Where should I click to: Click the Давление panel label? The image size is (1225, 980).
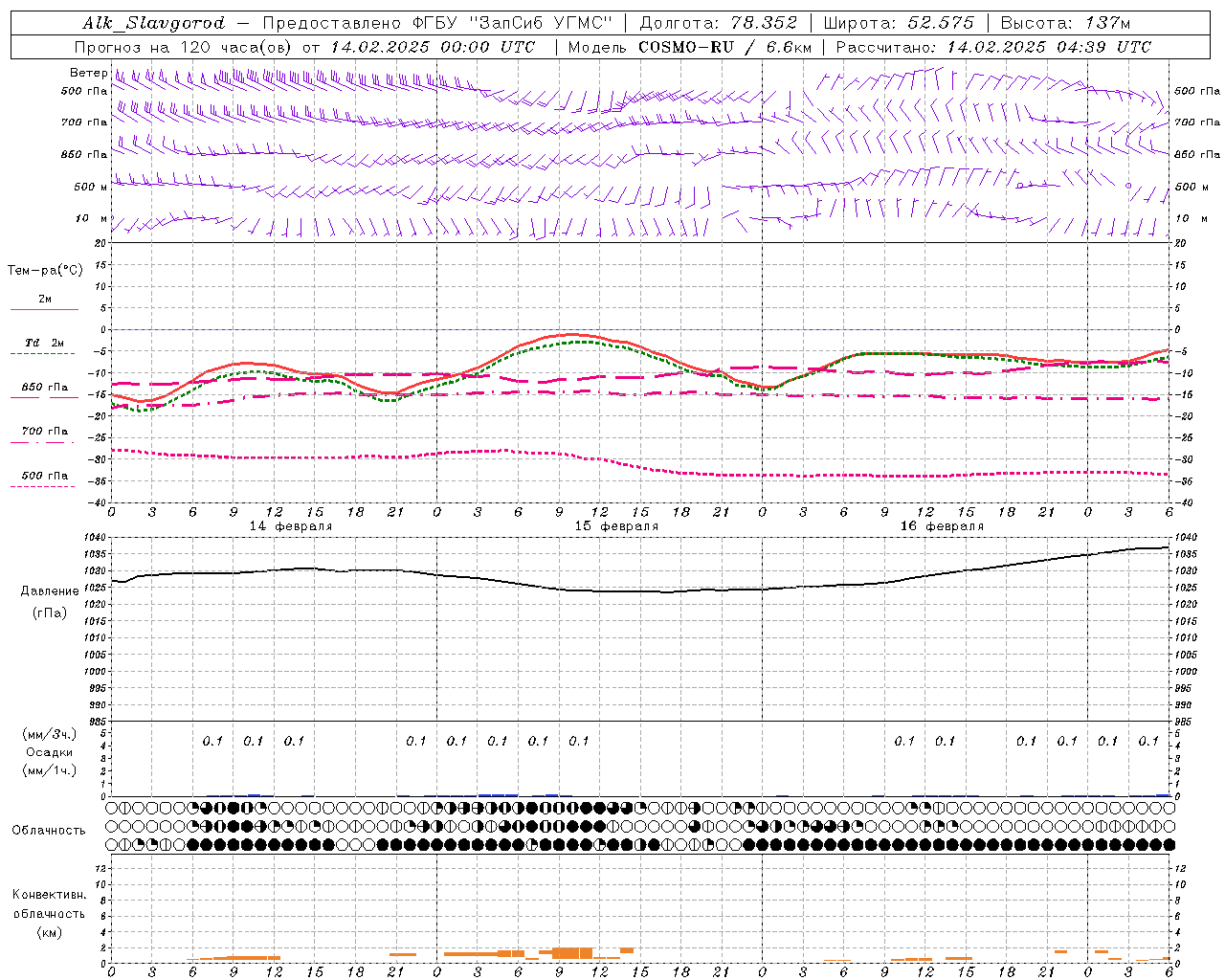coord(50,591)
